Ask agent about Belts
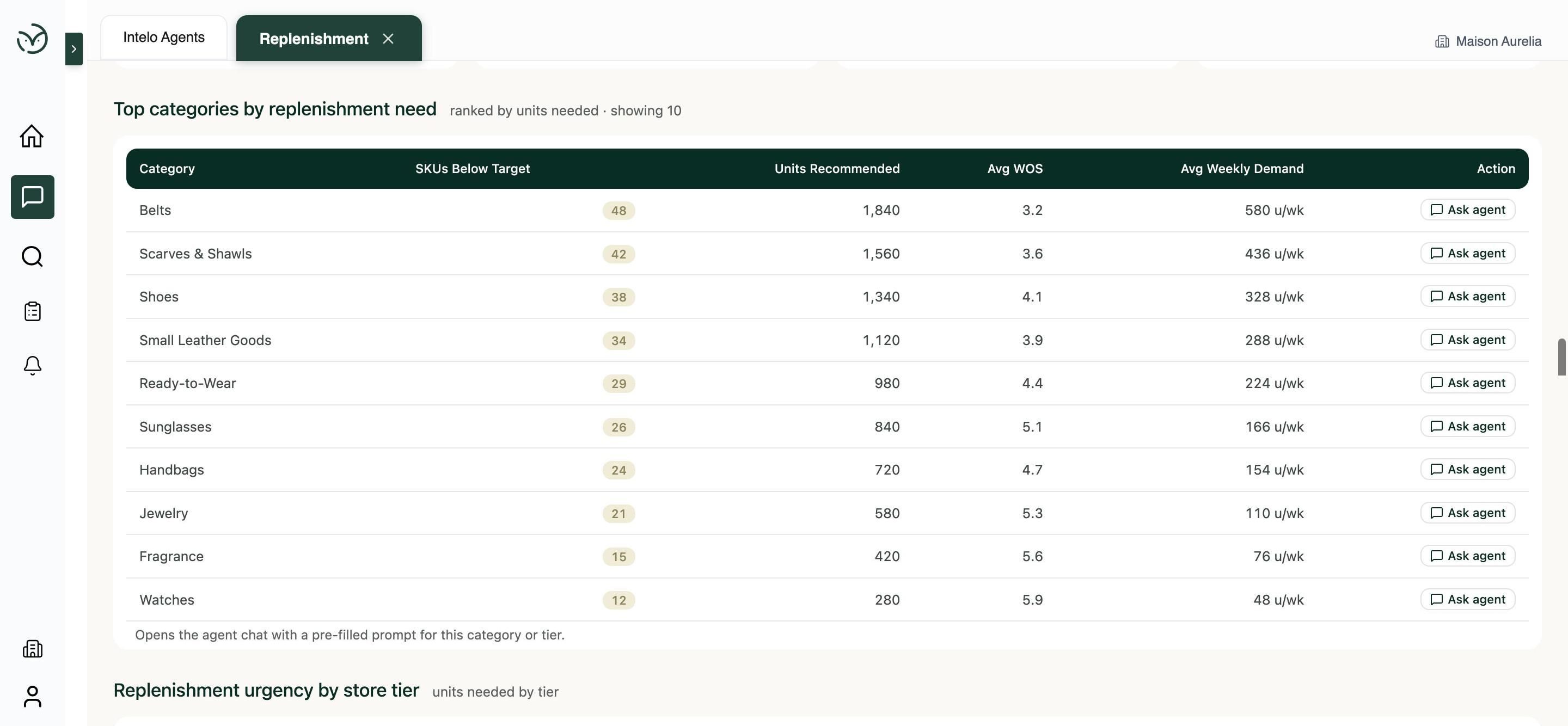Screen dimensions: 1568x726 [x=1468, y=210]
